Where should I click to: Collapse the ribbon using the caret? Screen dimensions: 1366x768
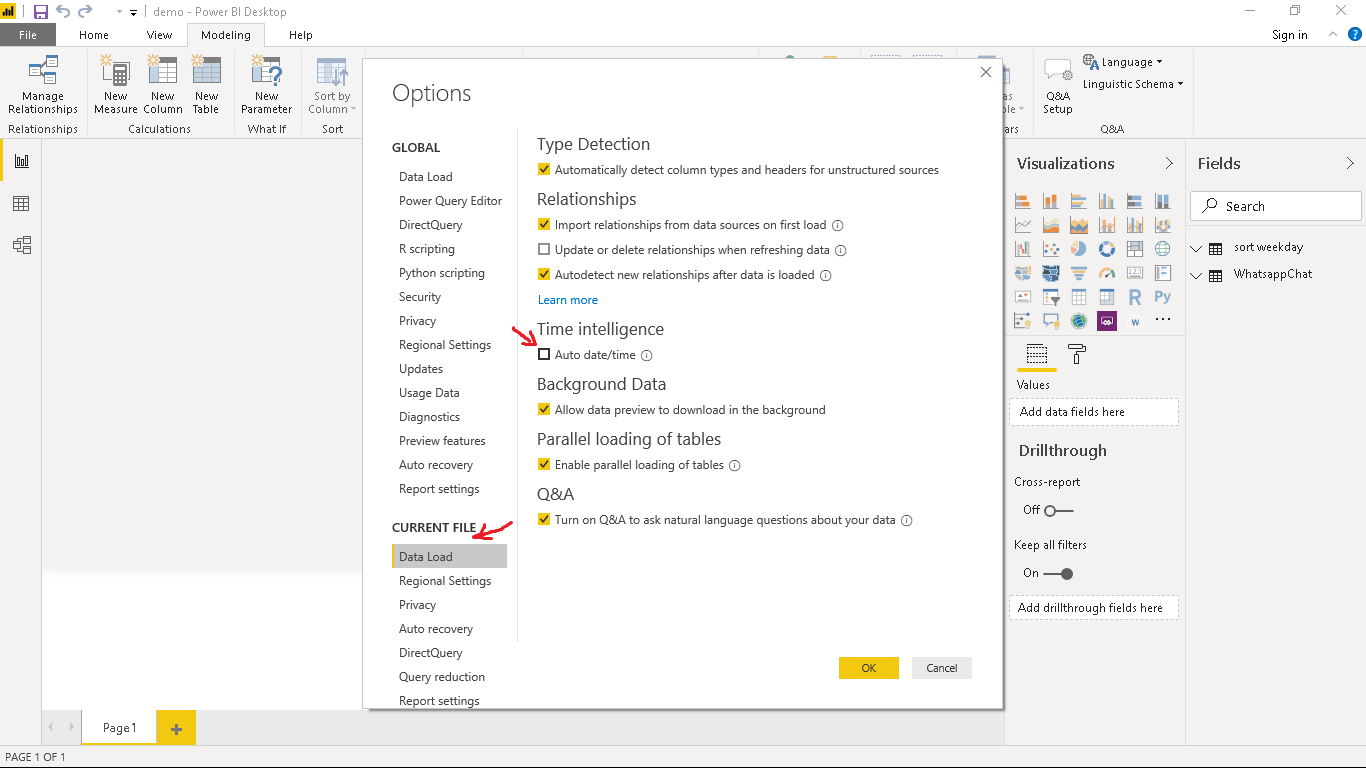1333,34
